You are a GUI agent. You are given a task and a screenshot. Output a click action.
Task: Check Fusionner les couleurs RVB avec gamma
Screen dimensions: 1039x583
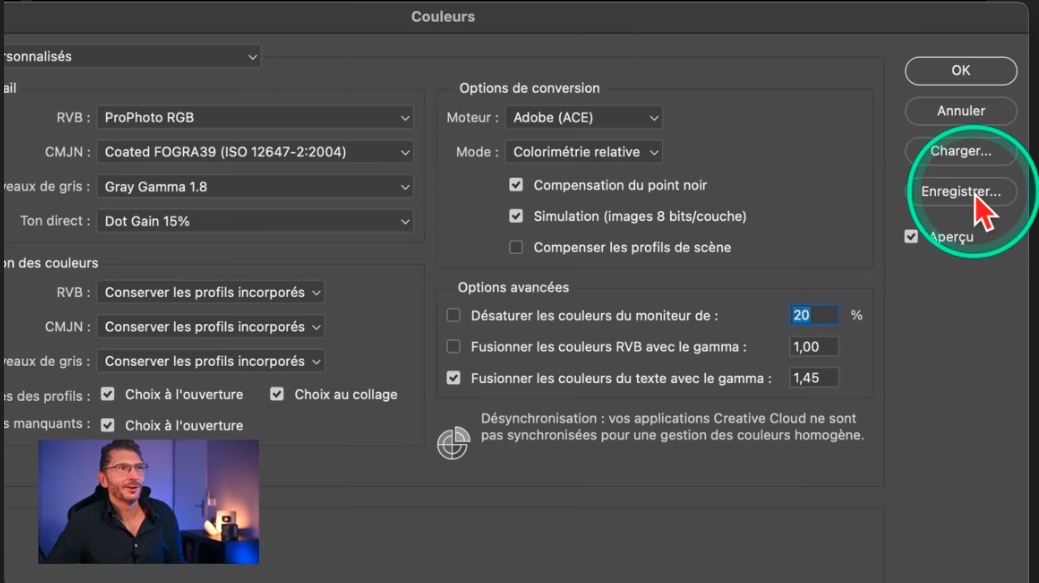click(454, 347)
